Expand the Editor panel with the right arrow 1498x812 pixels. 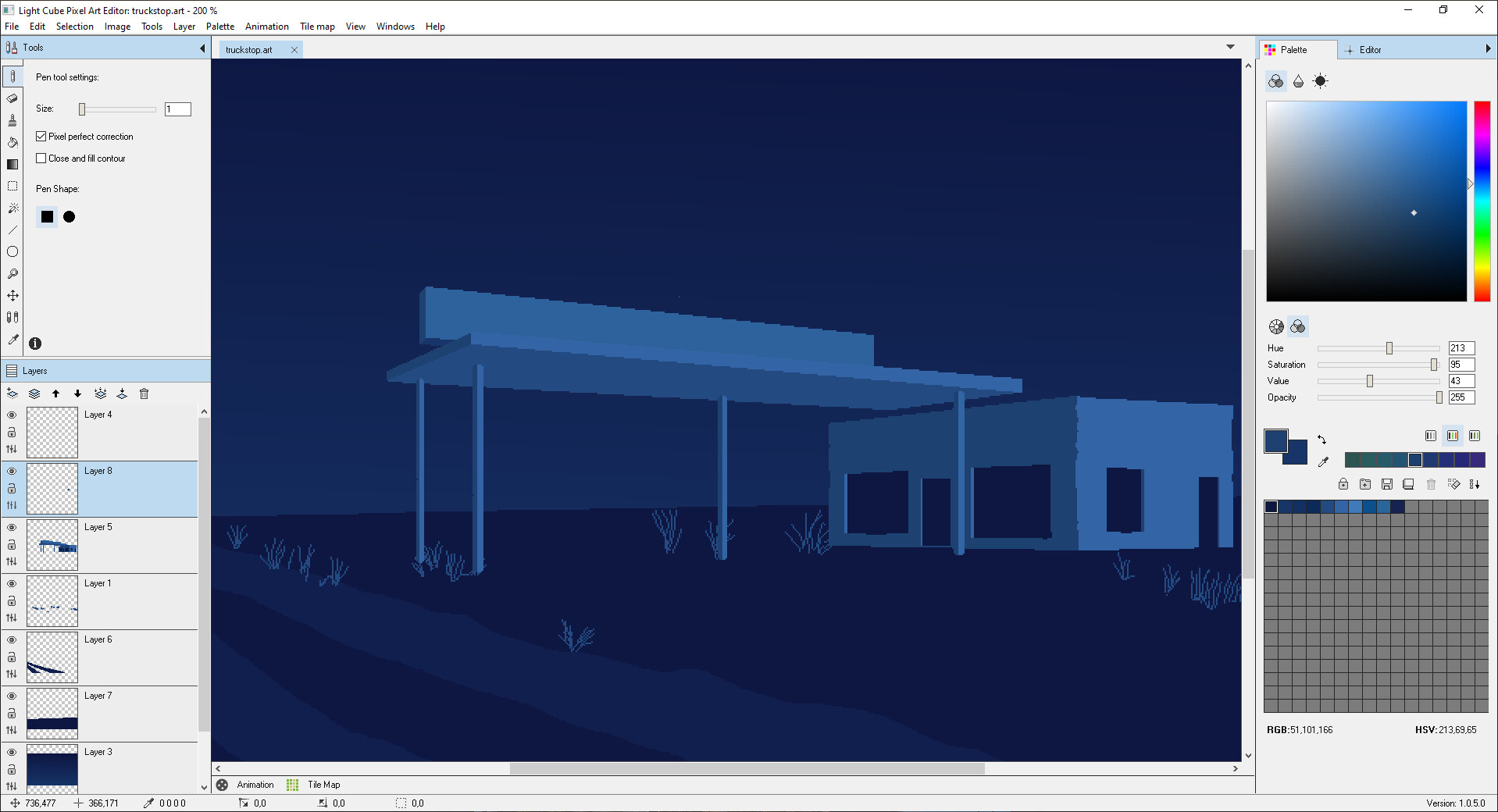coord(1489,48)
